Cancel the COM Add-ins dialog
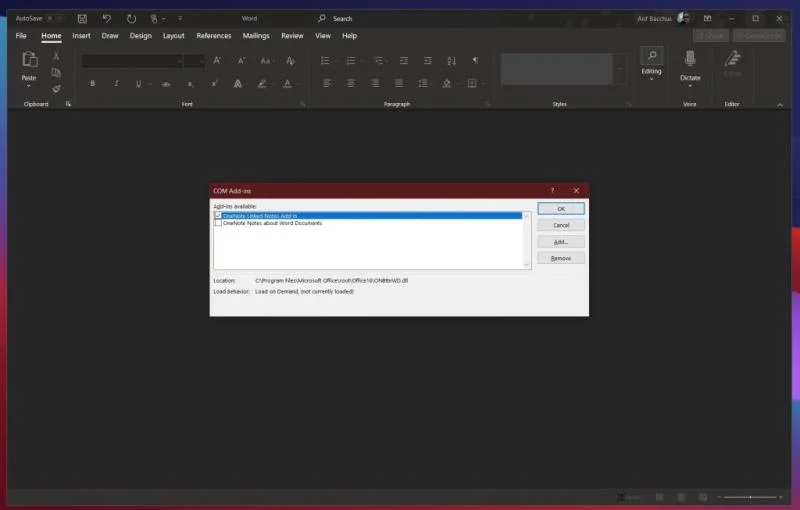Viewport: 800px width, 510px height. pyautogui.click(x=561, y=225)
